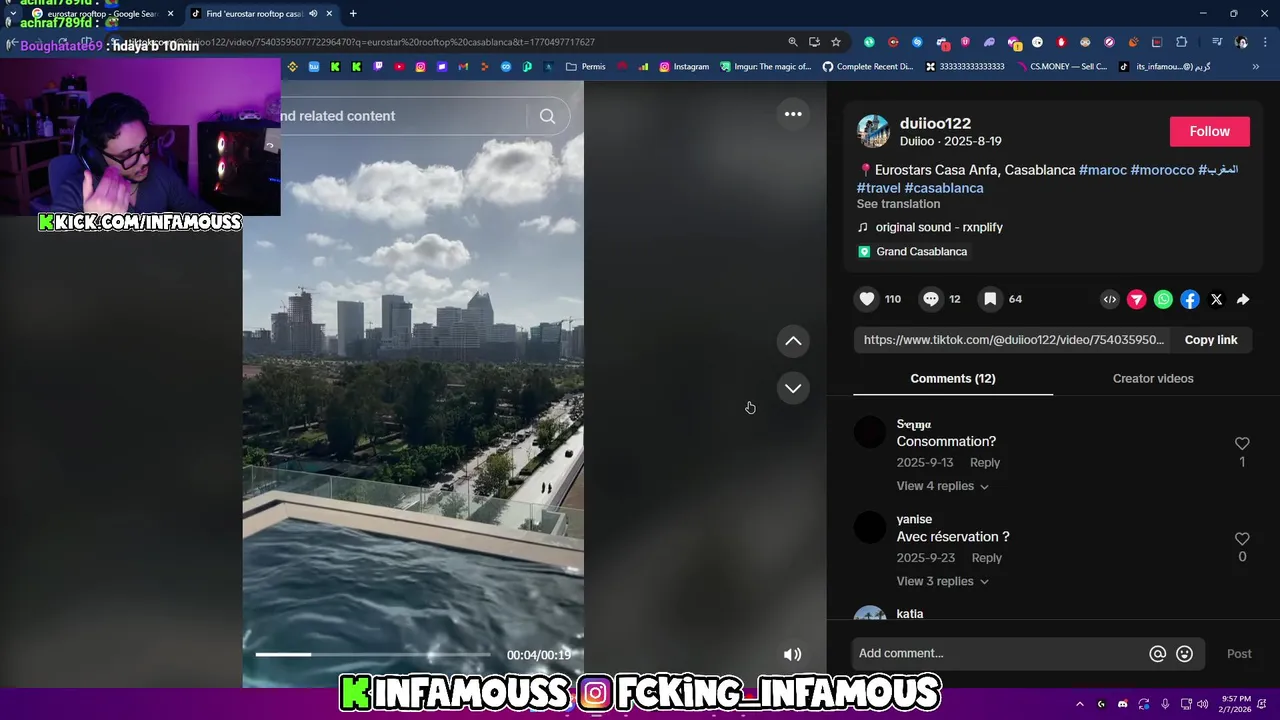
Task: Go to the next video arrow
Action: [x=793, y=388]
